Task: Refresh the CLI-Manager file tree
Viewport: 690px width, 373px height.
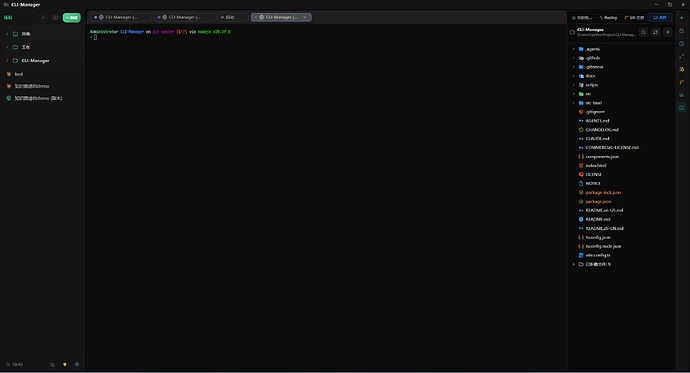Action: click(x=655, y=32)
